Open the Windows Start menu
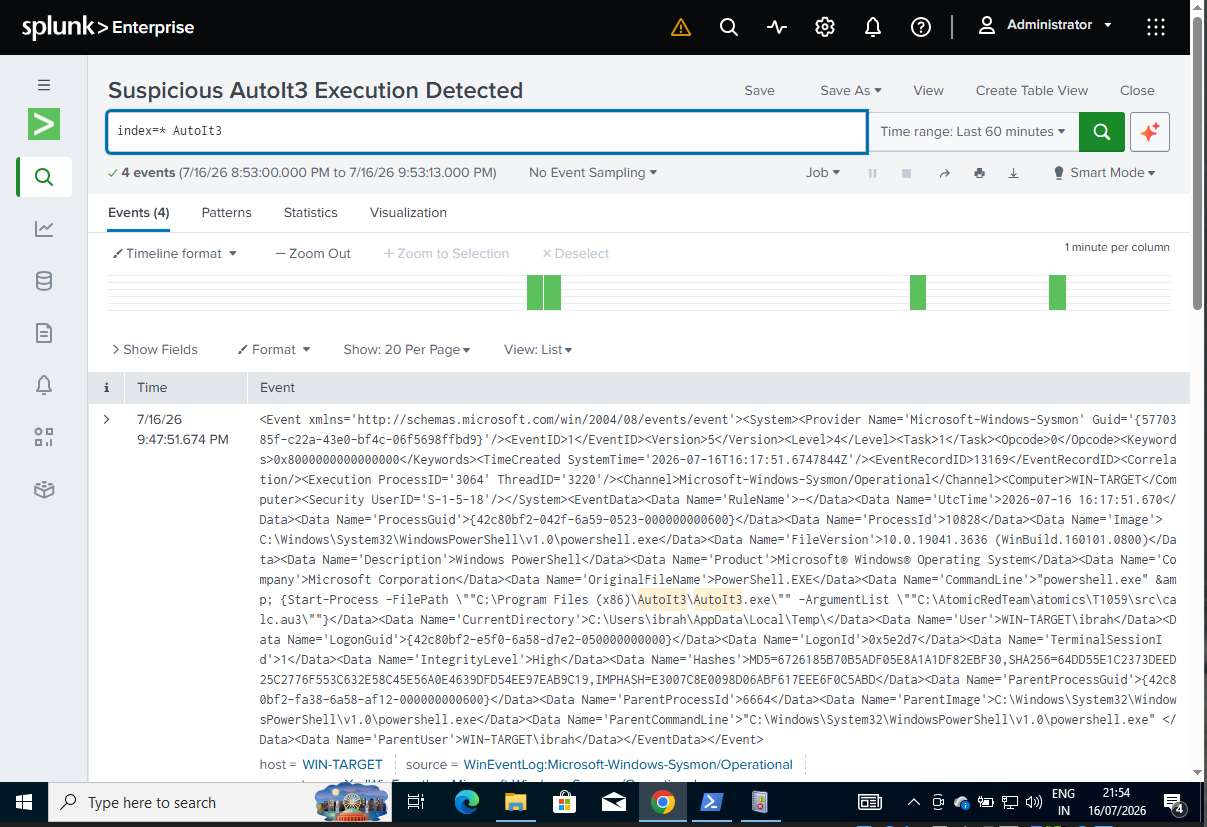This screenshot has height=827, width=1207. [x=24, y=802]
